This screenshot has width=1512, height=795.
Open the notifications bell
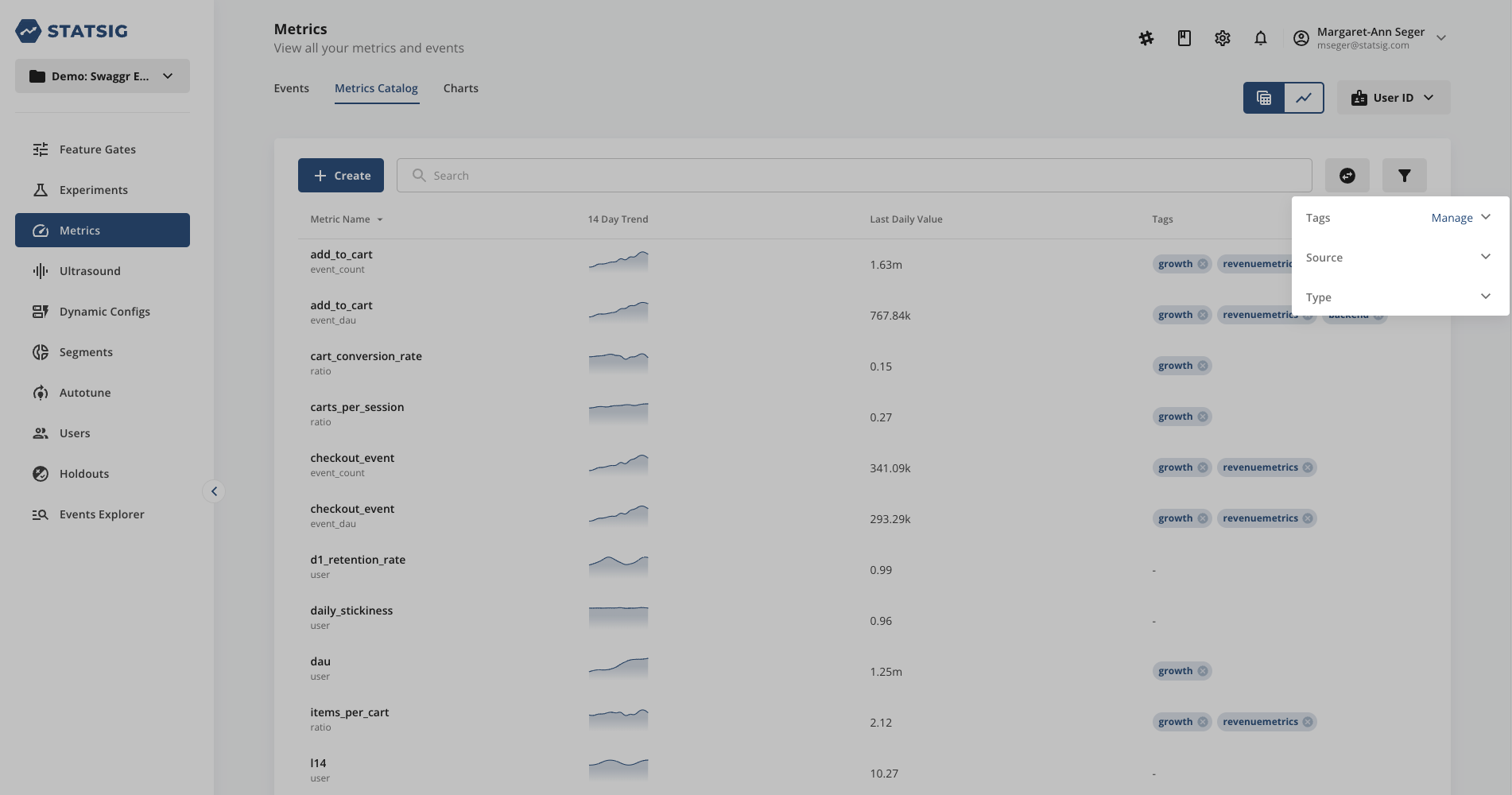tap(1261, 37)
